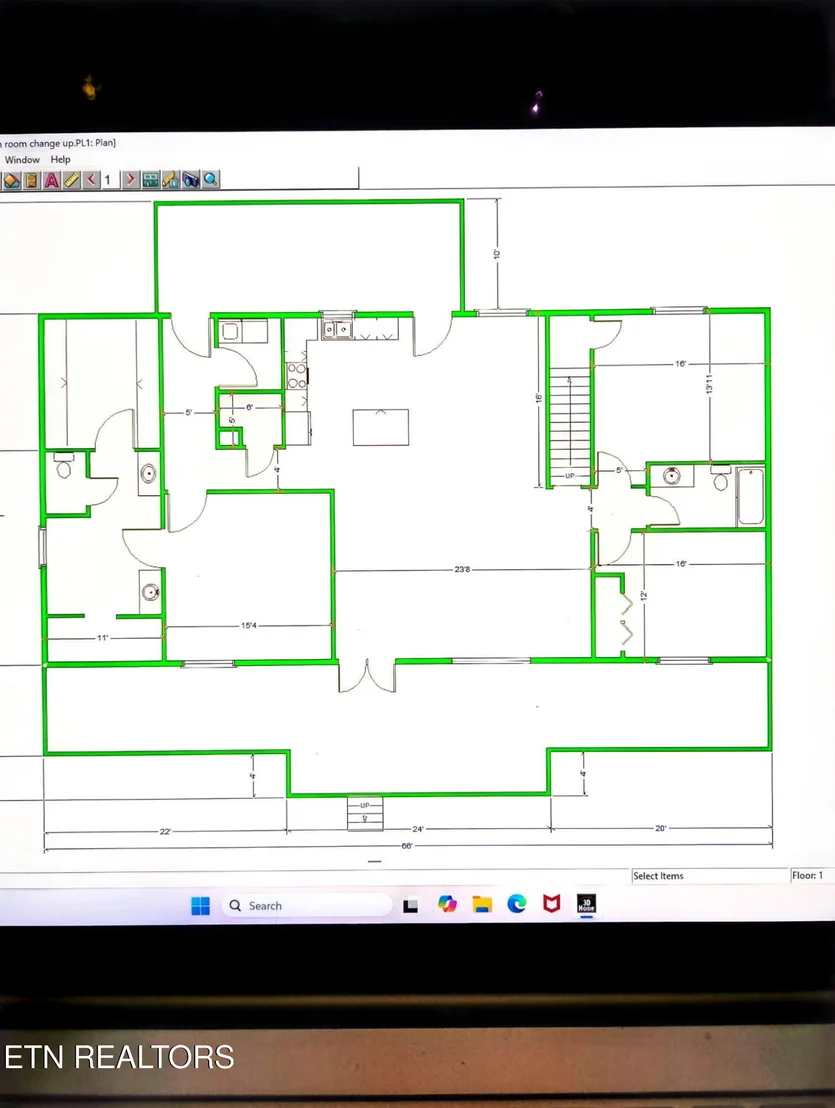Select the staircase labeled UP beside the kitchen

(569, 428)
